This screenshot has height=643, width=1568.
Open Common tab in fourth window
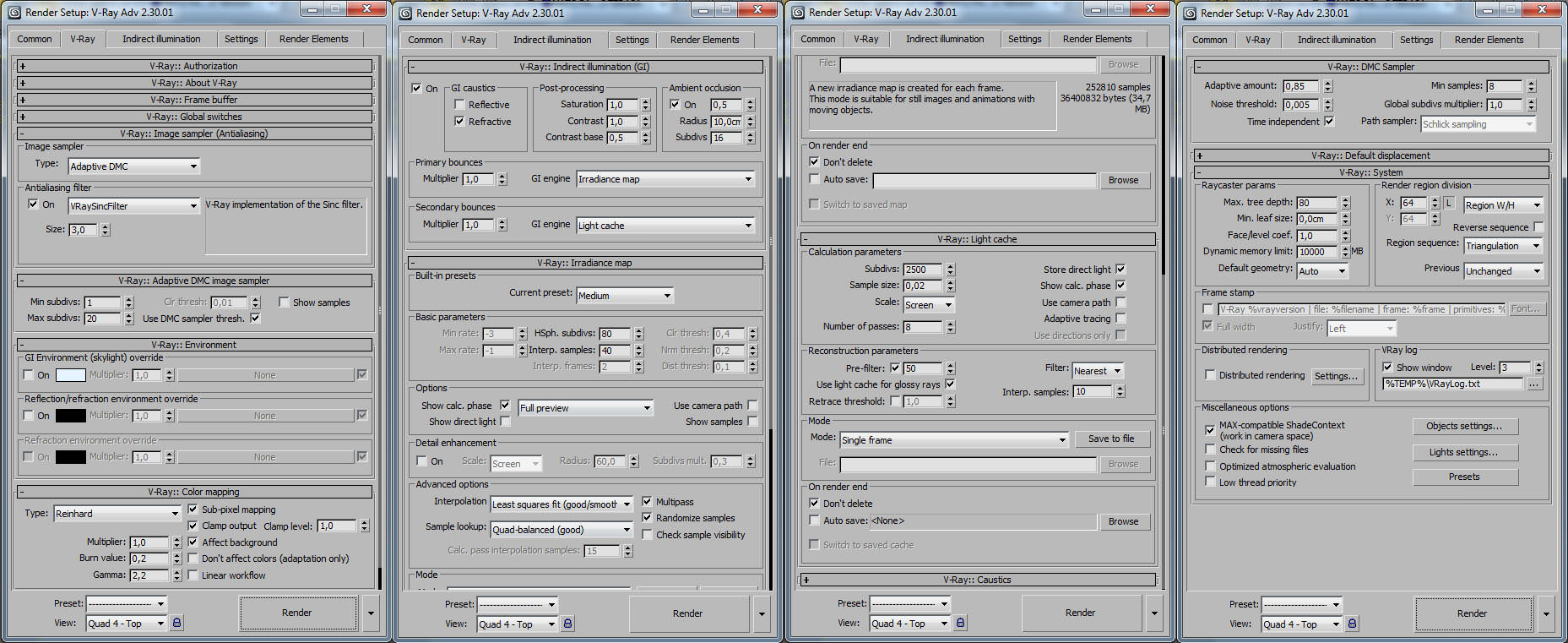point(1210,40)
